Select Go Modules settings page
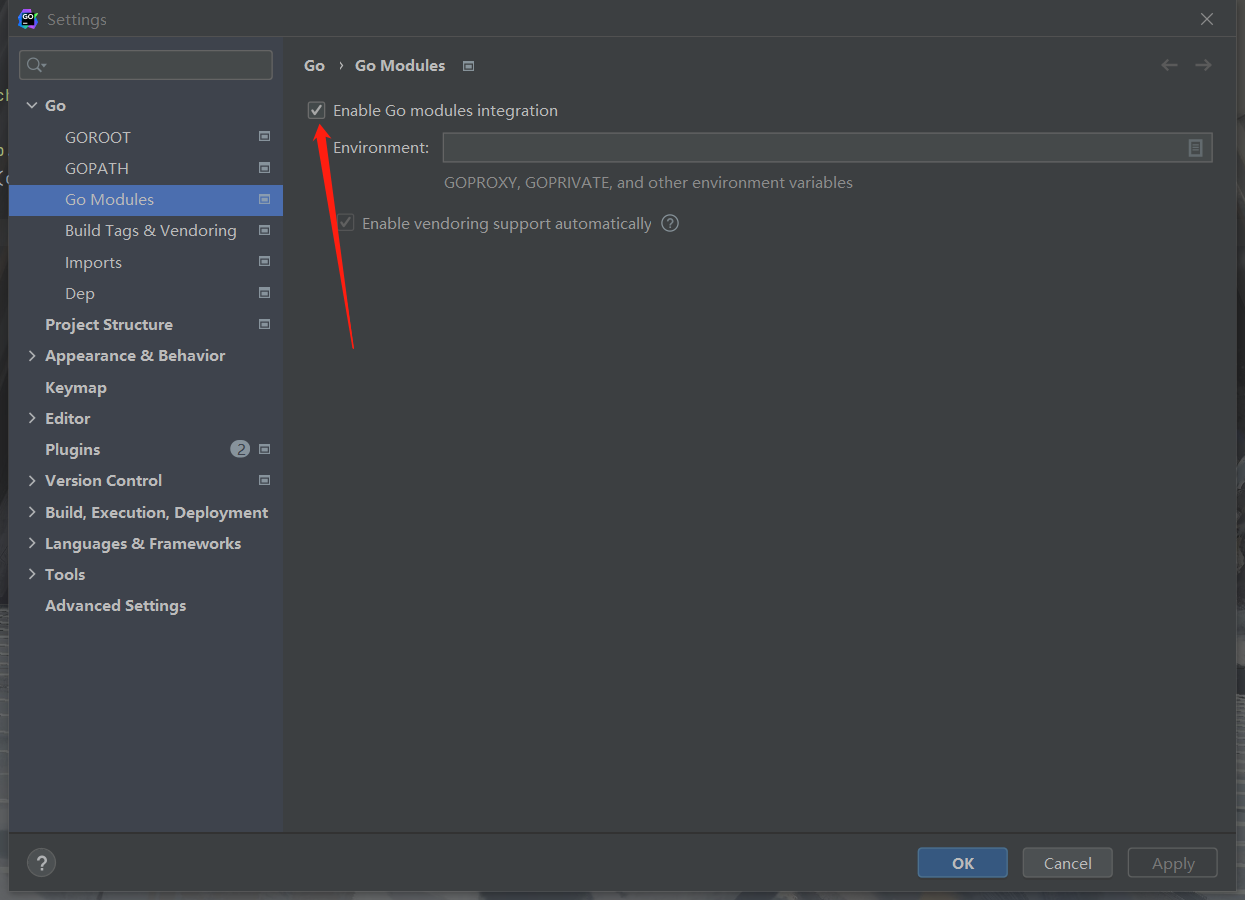Viewport: 1245px width, 900px height. coord(146,199)
